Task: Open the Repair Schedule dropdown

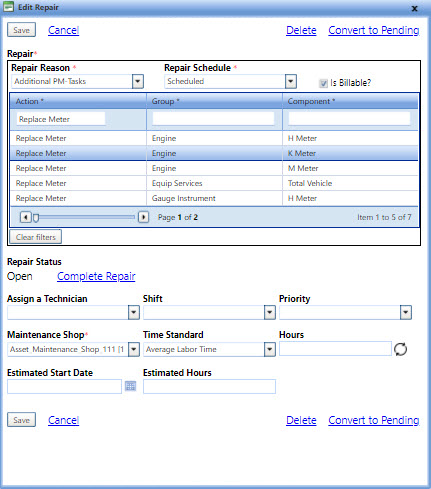Action: 291,81
